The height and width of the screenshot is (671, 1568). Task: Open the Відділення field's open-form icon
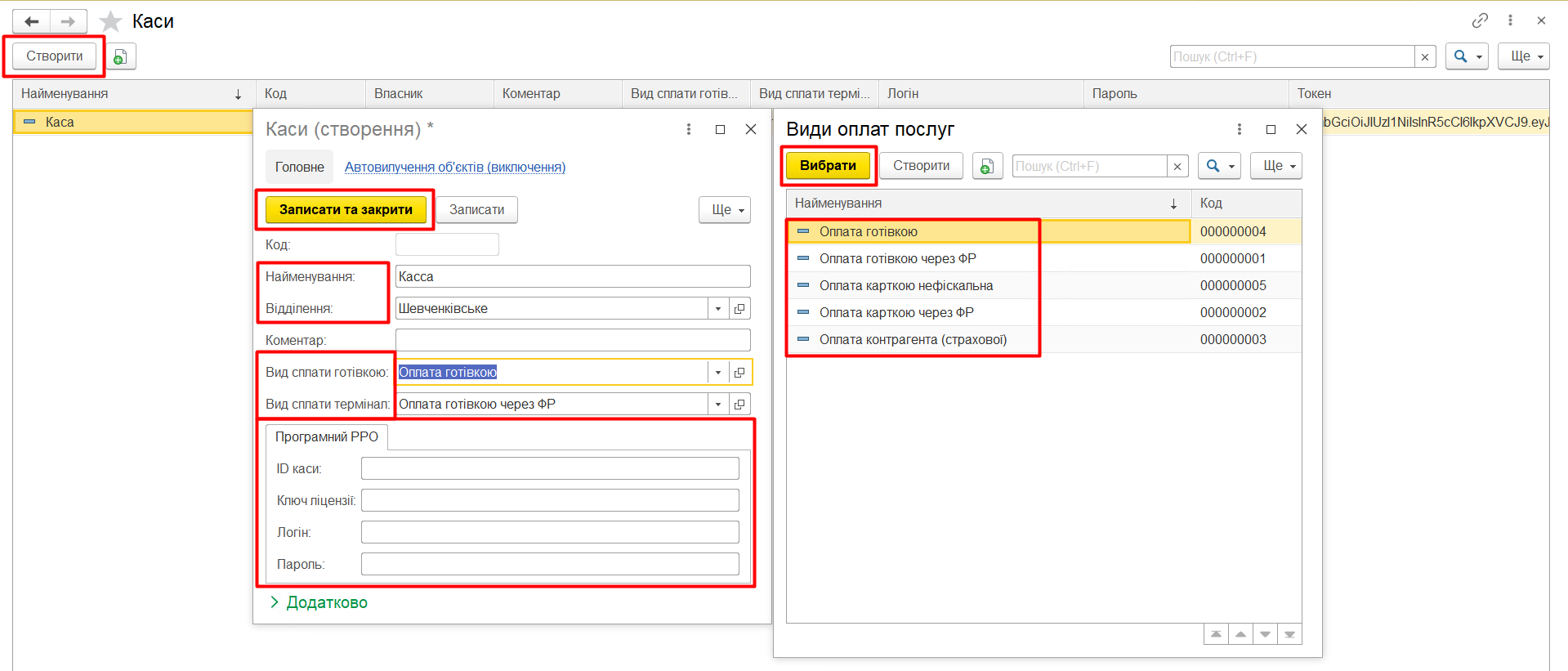click(739, 309)
